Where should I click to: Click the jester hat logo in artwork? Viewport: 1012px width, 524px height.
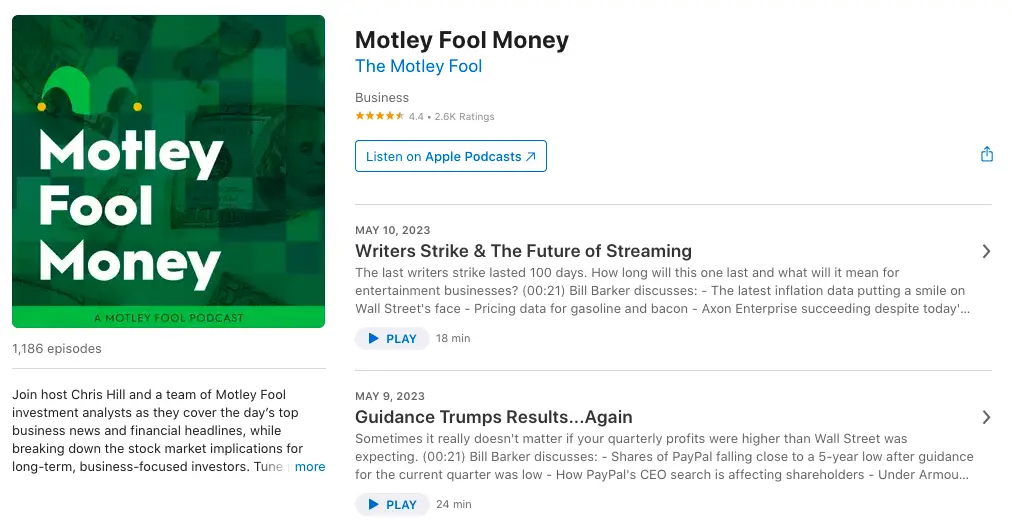pyautogui.click(x=90, y=90)
